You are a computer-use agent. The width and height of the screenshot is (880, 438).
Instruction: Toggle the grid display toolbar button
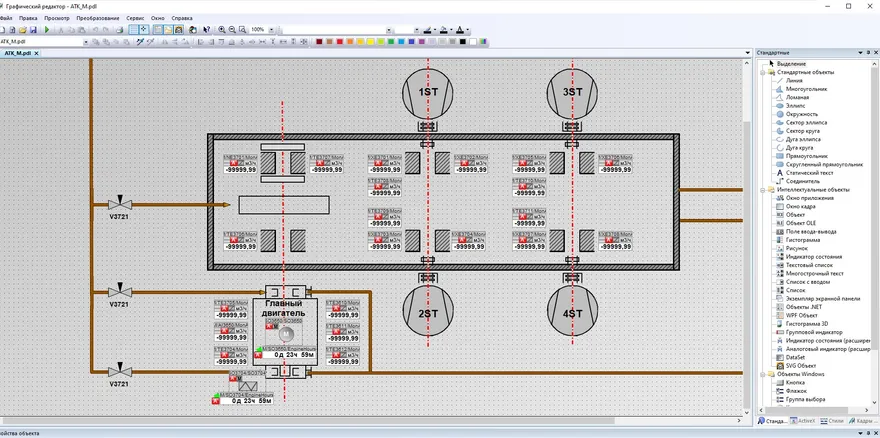(x=134, y=30)
